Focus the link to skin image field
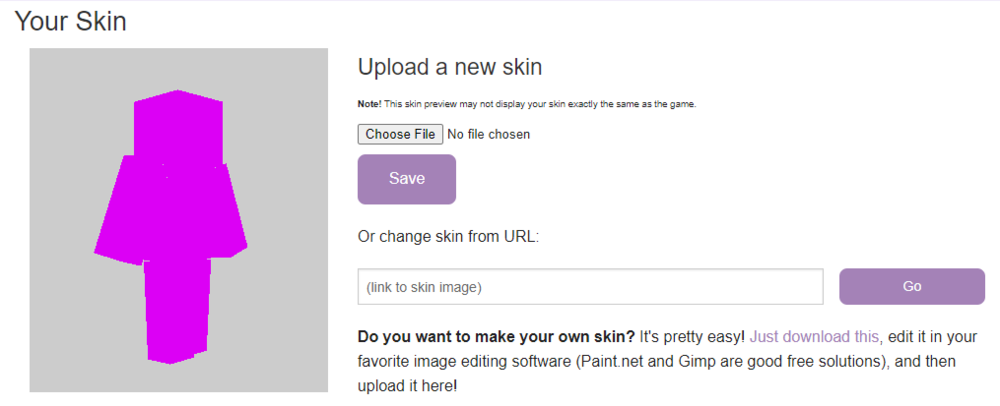Screen dimensions: 1000x406 pos(591,287)
